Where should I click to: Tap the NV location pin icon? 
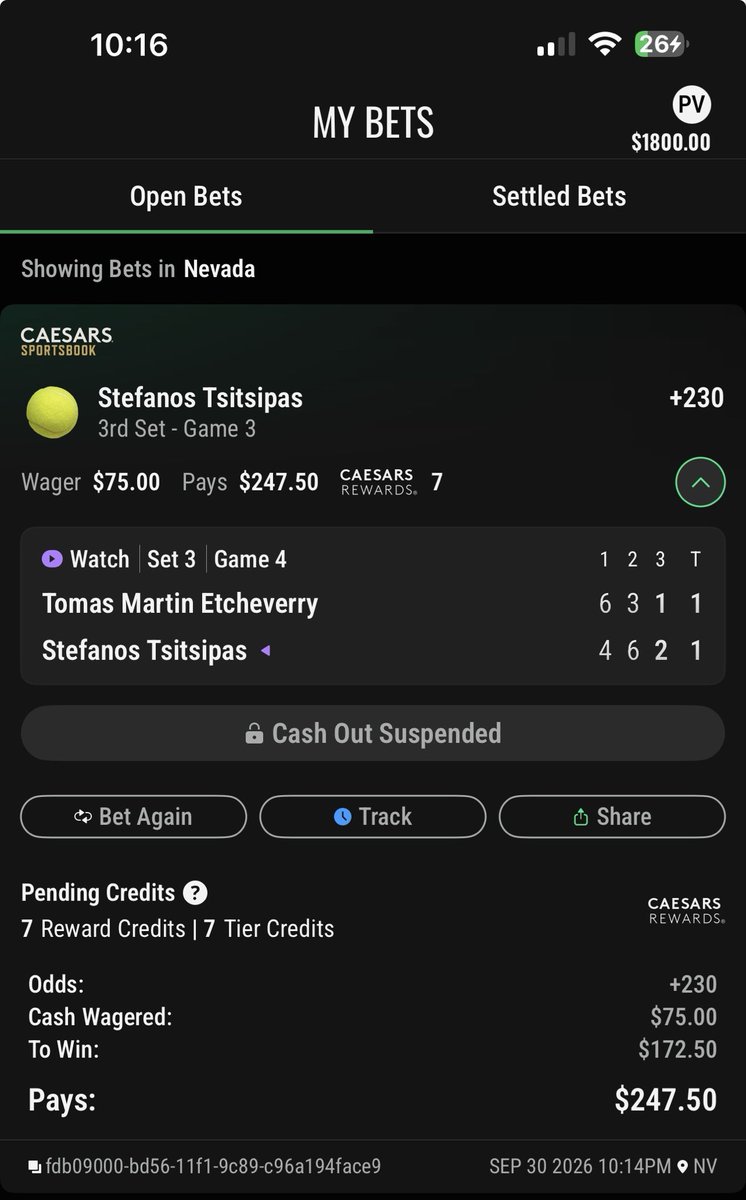(x=683, y=1166)
